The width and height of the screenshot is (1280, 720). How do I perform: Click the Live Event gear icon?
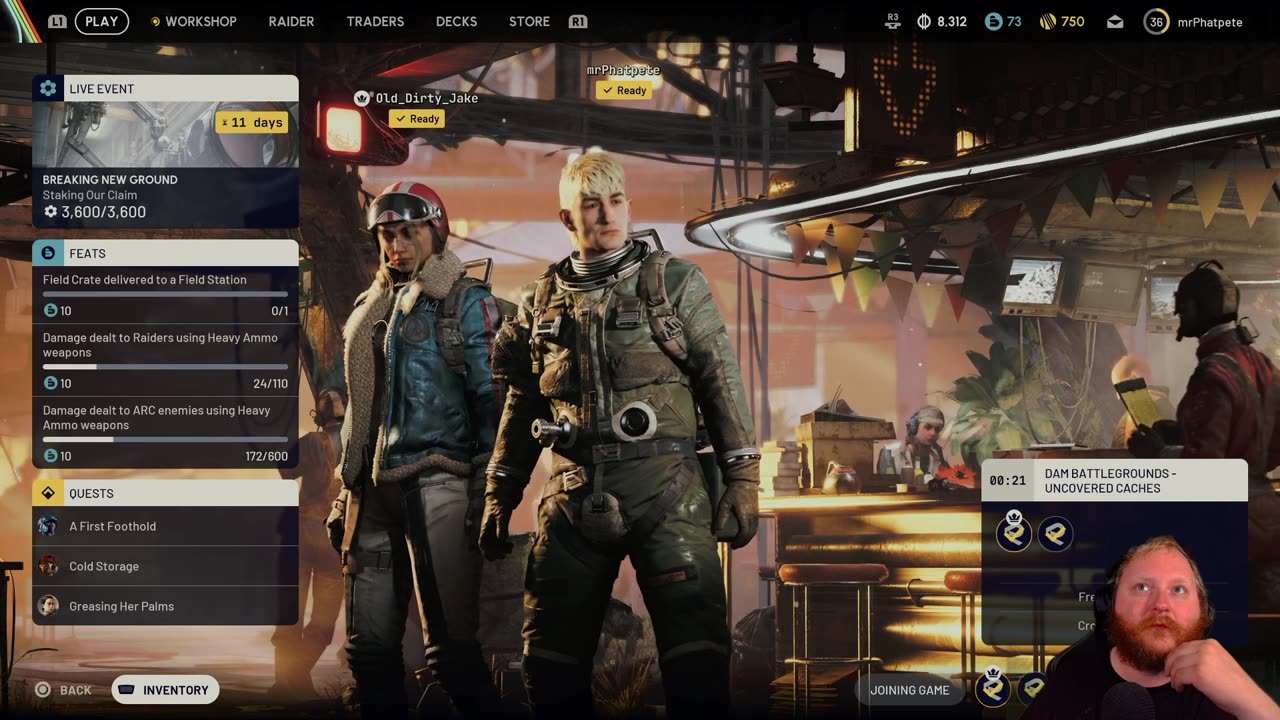[x=48, y=88]
